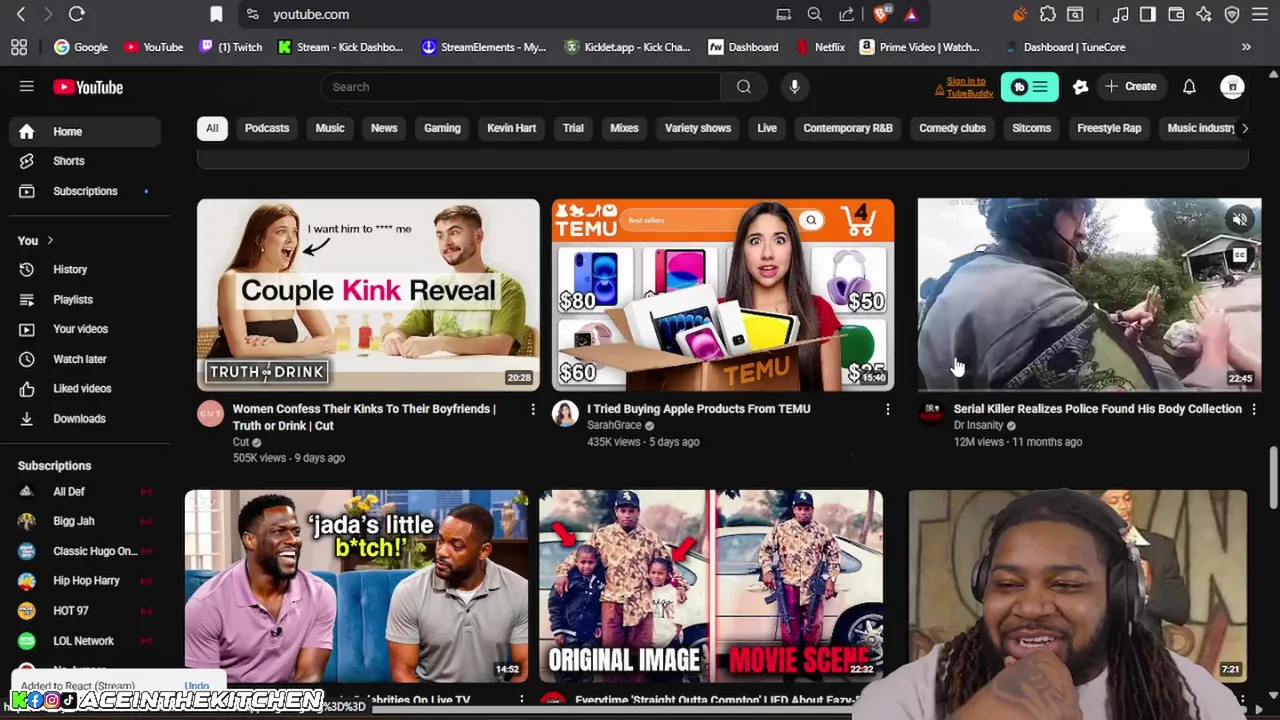Open the bookmarks apps grid icon

[x=18, y=47]
